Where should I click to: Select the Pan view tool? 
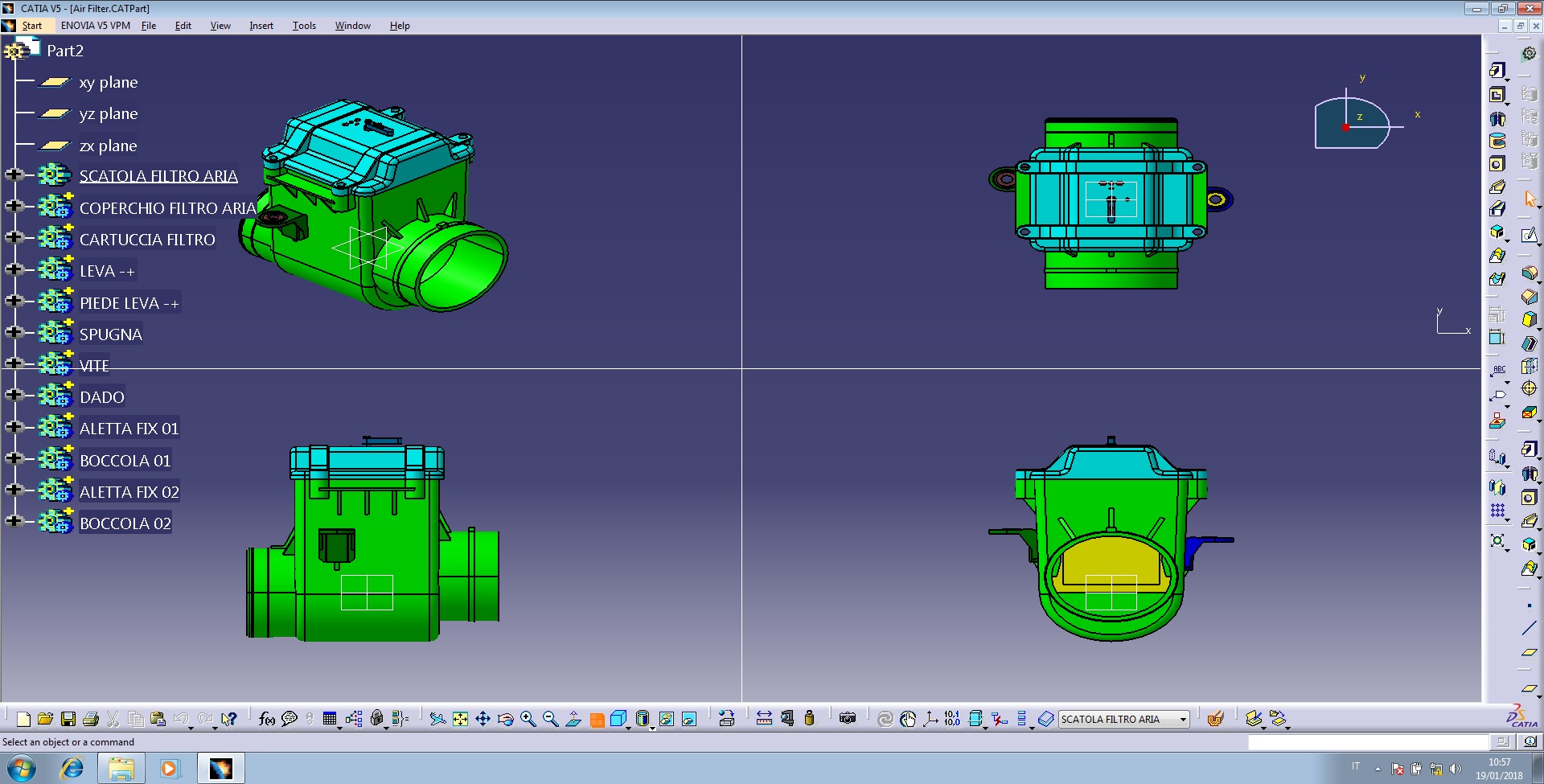click(482, 719)
